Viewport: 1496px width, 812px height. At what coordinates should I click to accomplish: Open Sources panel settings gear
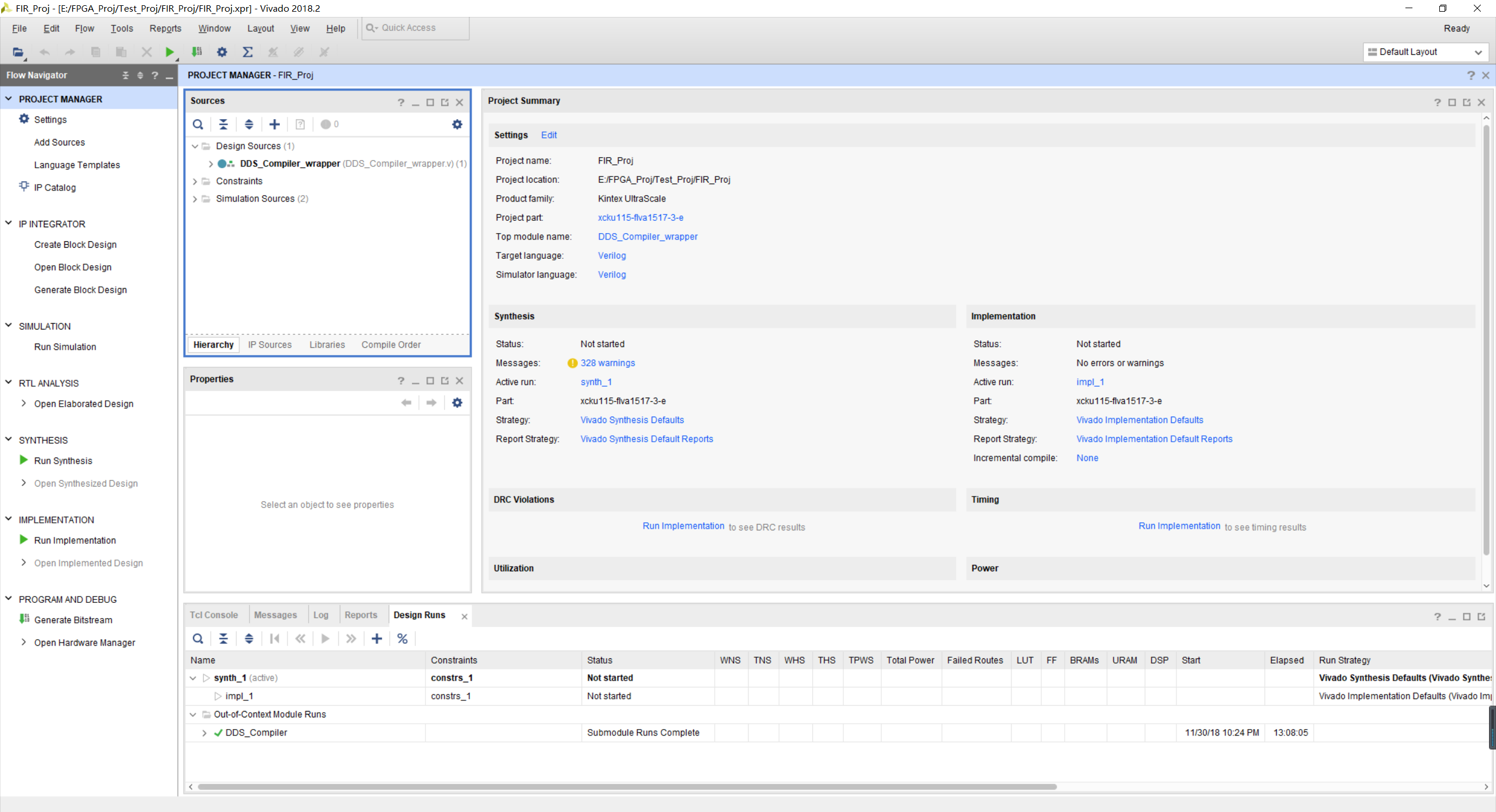(457, 124)
